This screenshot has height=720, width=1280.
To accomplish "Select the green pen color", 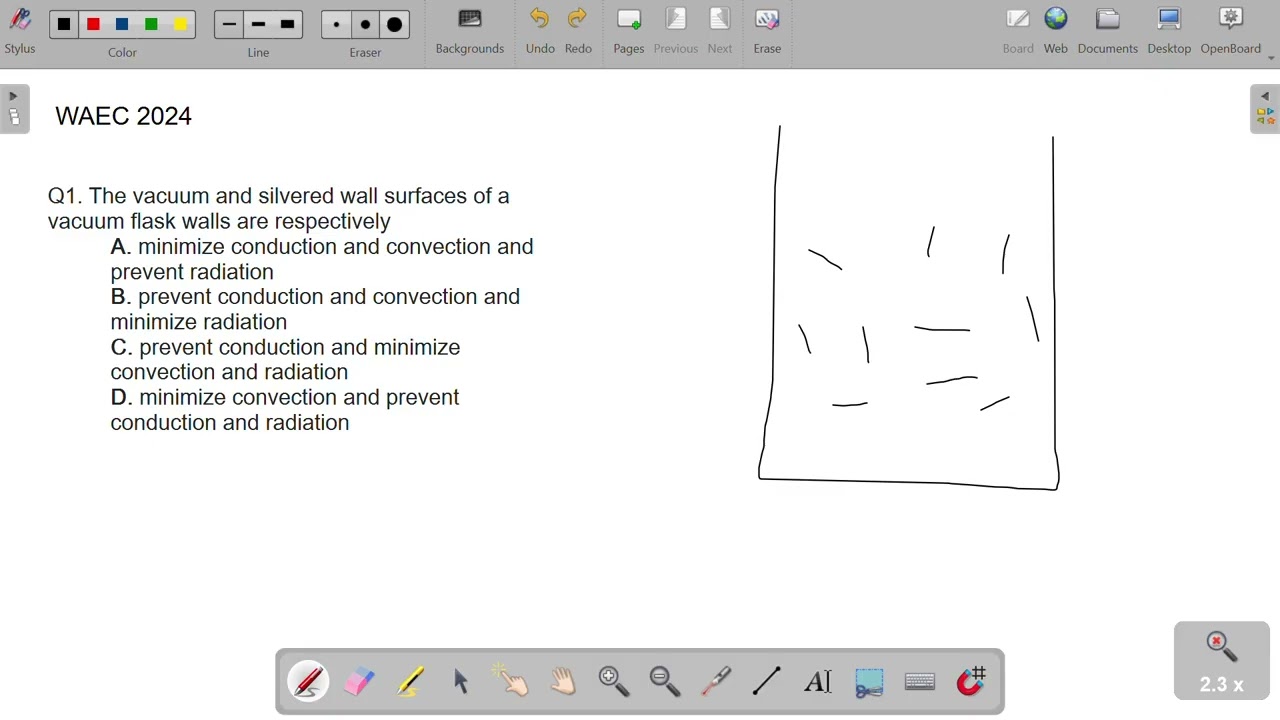I will (x=151, y=24).
